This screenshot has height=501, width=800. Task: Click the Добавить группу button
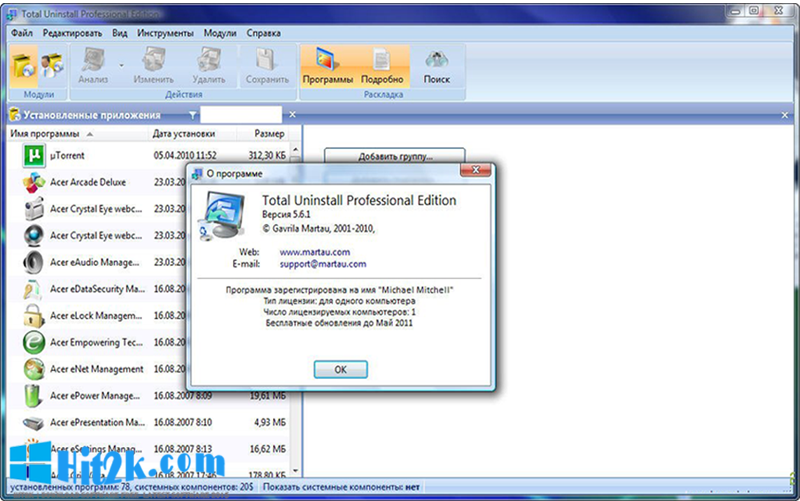point(395,156)
